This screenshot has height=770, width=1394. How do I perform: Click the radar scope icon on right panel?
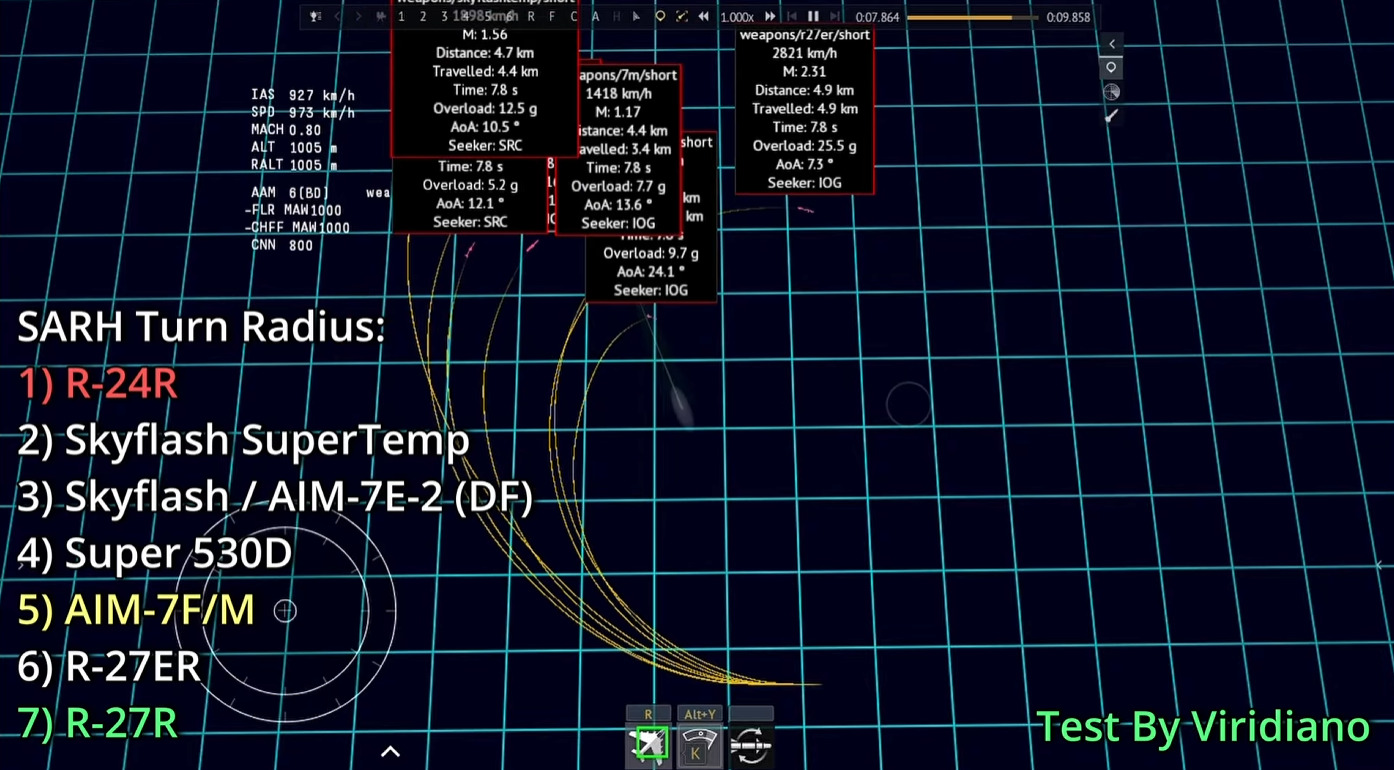click(1111, 92)
